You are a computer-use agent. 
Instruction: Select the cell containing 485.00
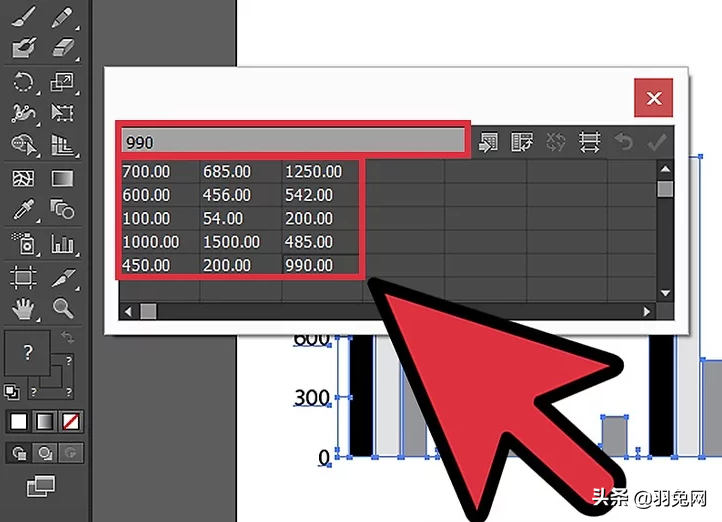point(321,242)
